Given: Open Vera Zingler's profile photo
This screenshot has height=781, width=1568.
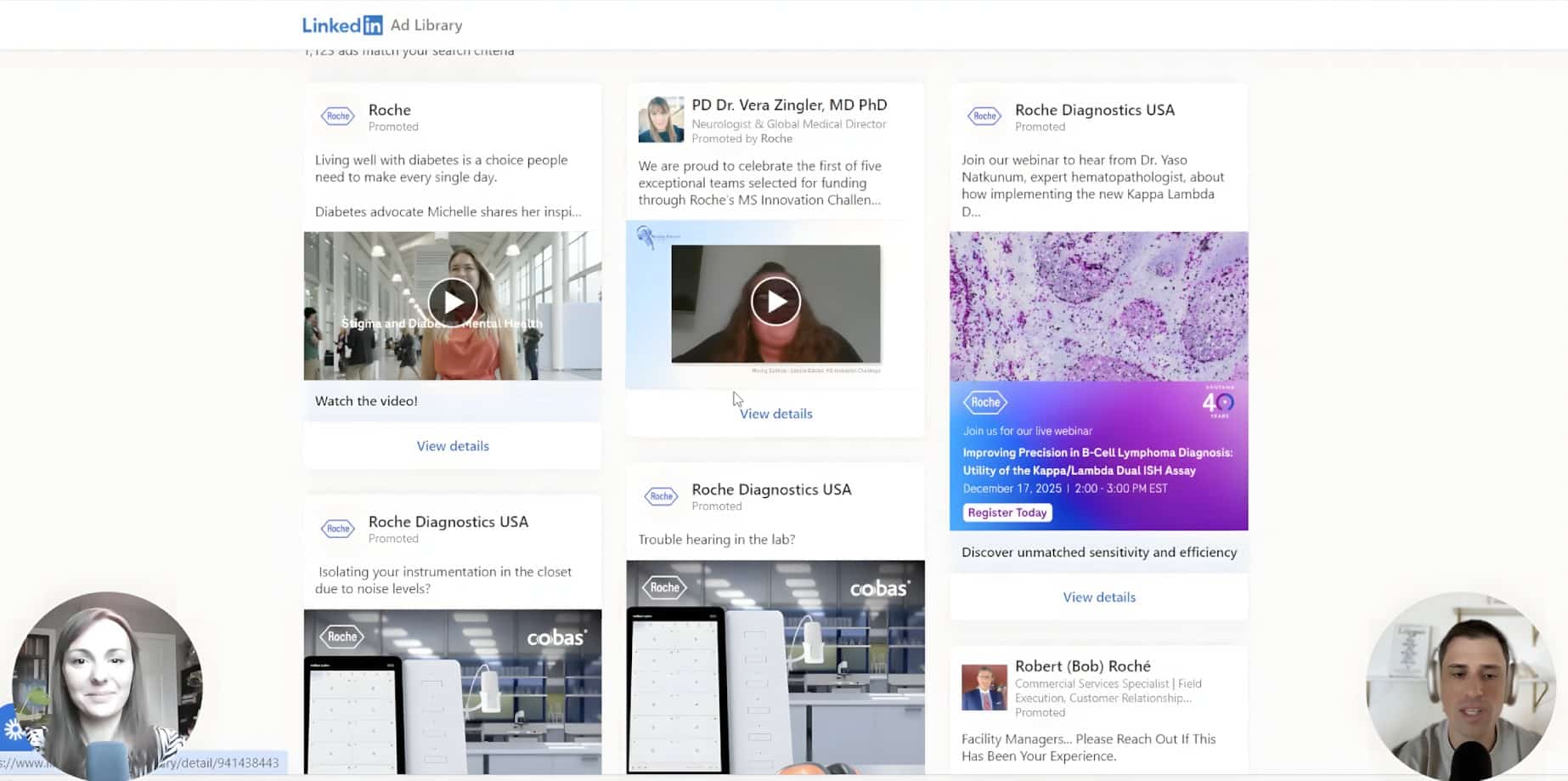Looking at the screenshot, I should [661, 120].
